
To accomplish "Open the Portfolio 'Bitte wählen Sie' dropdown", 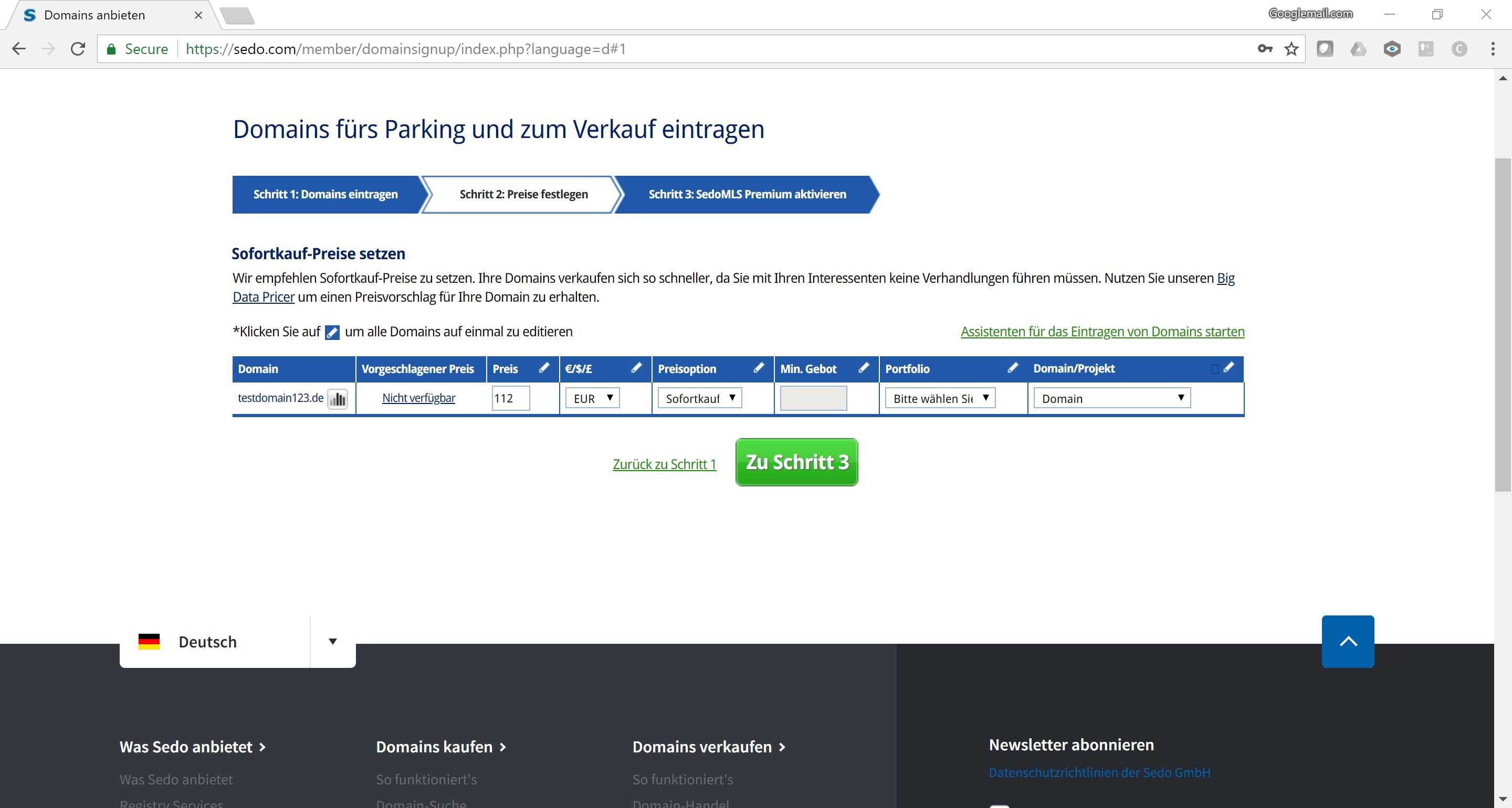I will [940, 398].
